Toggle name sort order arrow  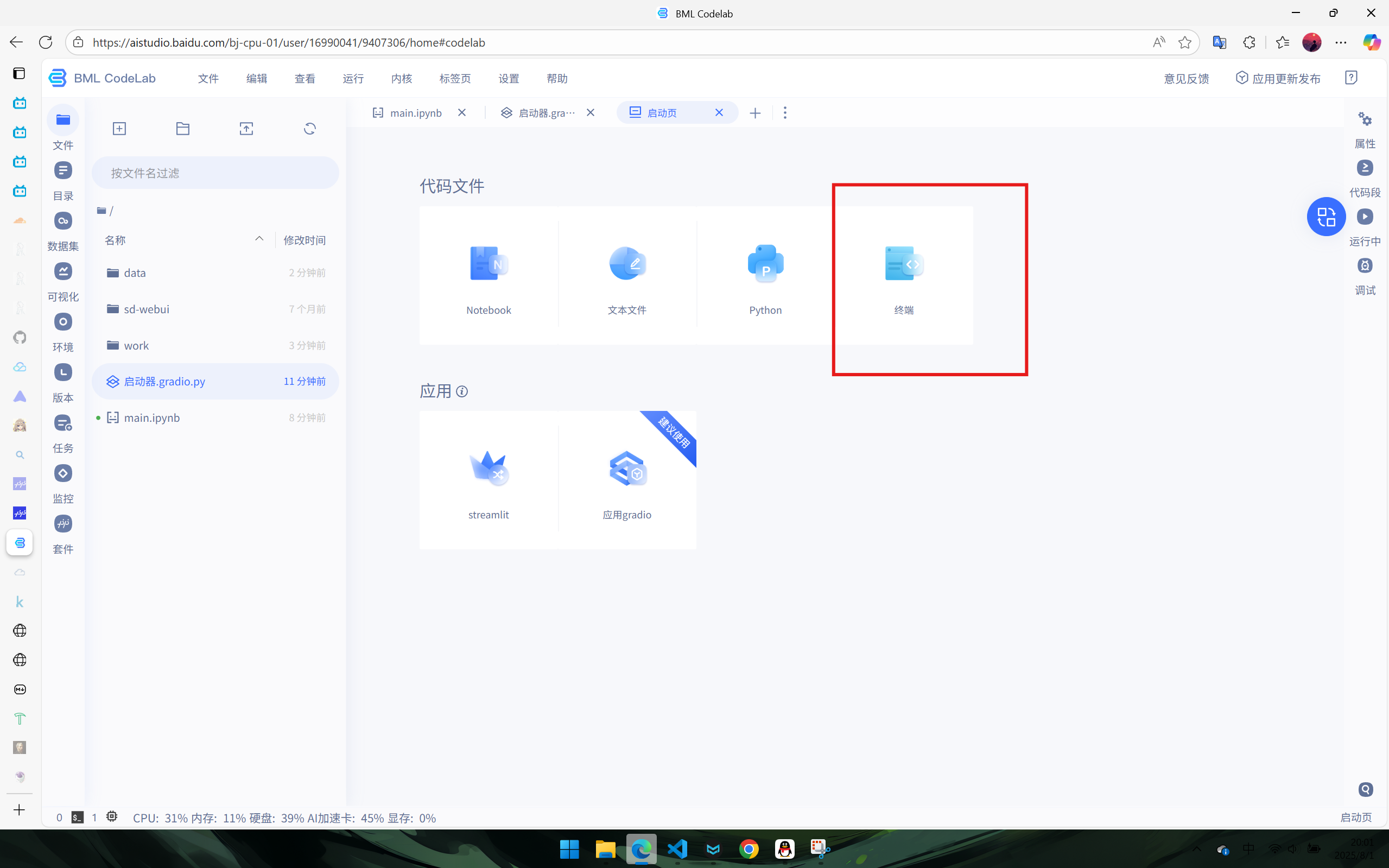(x=259, y=239)
